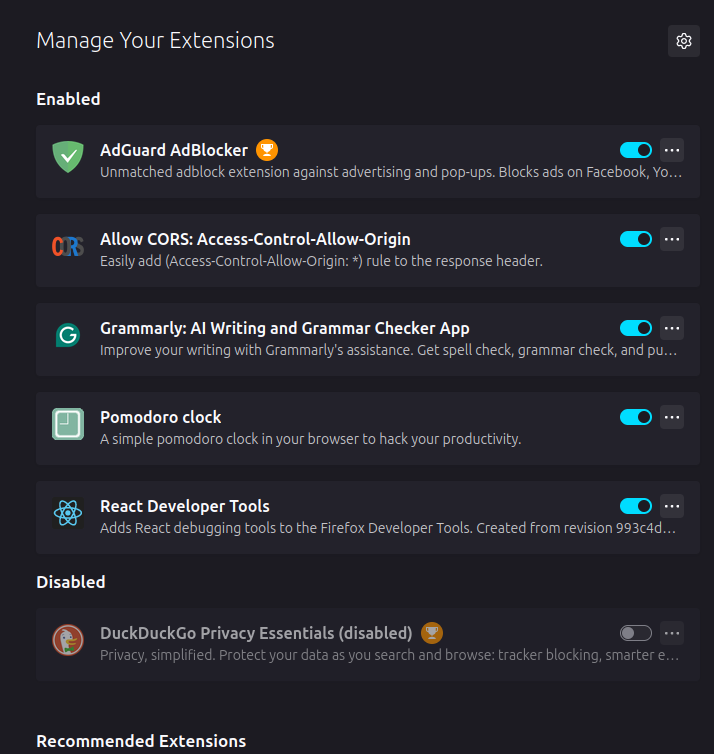Click AdGuard's recommended trophy badge
This screenshot has width=714, height=754.
pyautogui.click(x=267, y=150)
